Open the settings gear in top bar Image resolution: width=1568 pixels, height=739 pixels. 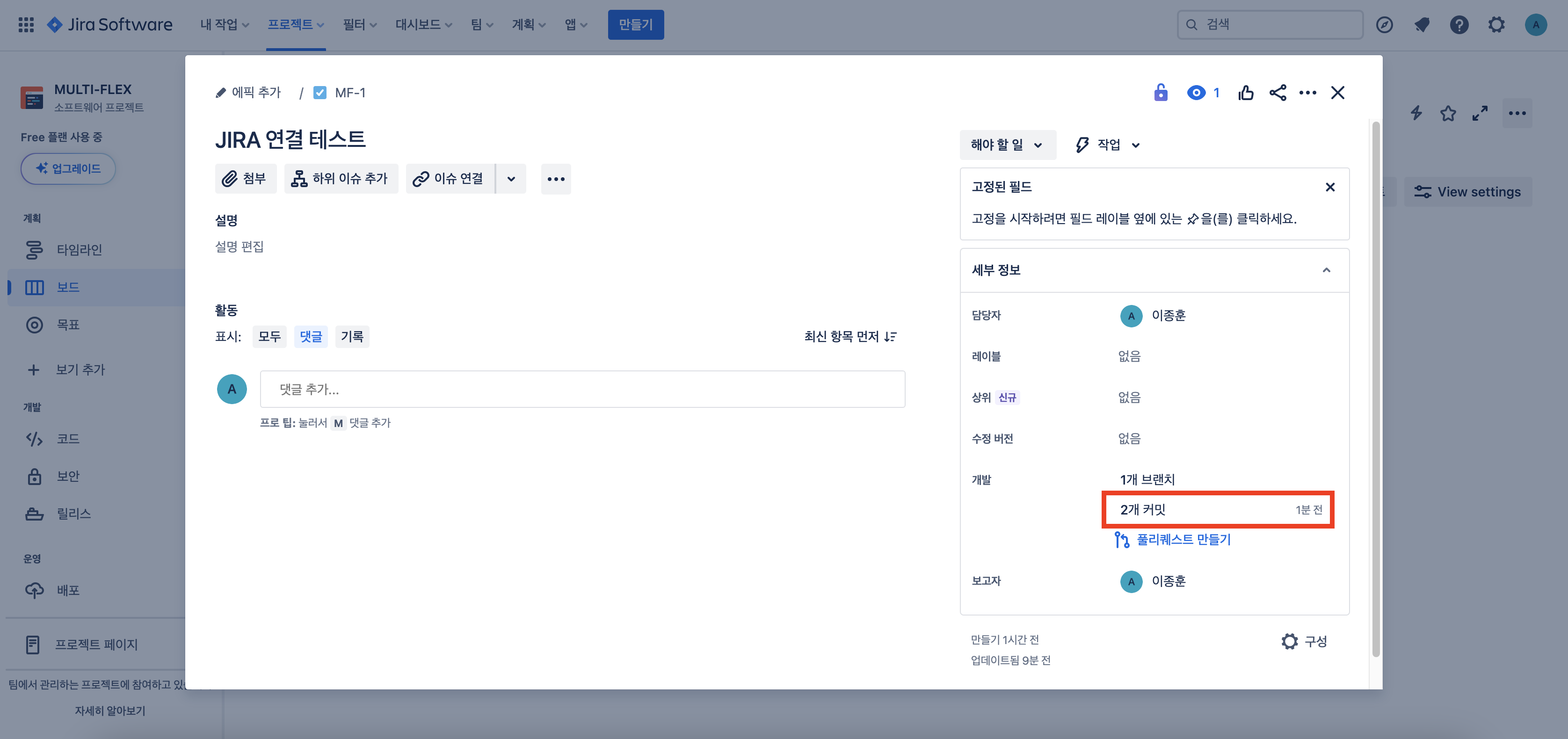tap(1496, 25)
